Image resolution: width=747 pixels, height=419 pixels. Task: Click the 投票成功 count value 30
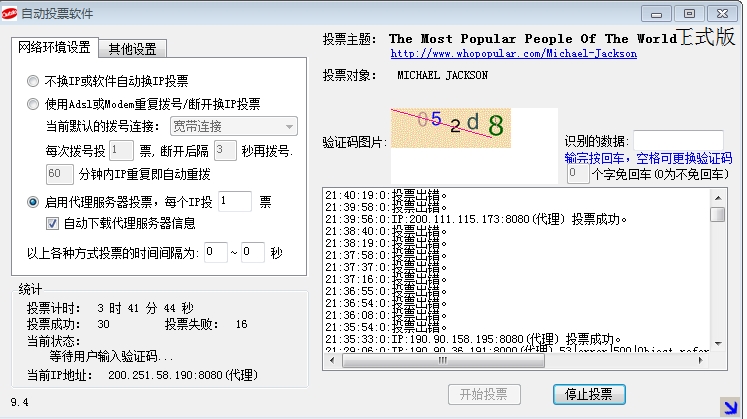coord(103,324)
